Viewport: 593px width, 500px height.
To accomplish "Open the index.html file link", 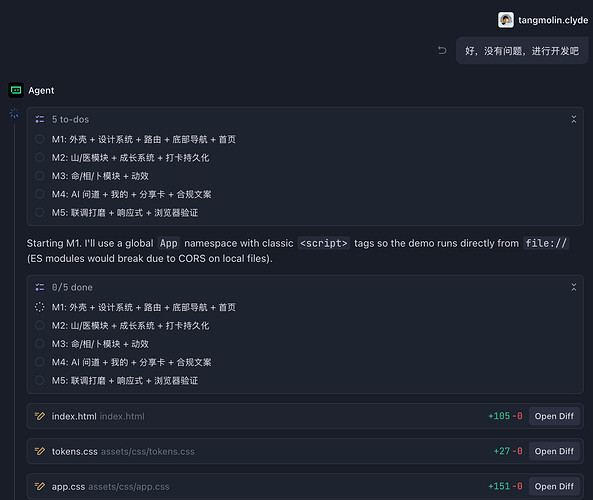I will coord(74,416).
